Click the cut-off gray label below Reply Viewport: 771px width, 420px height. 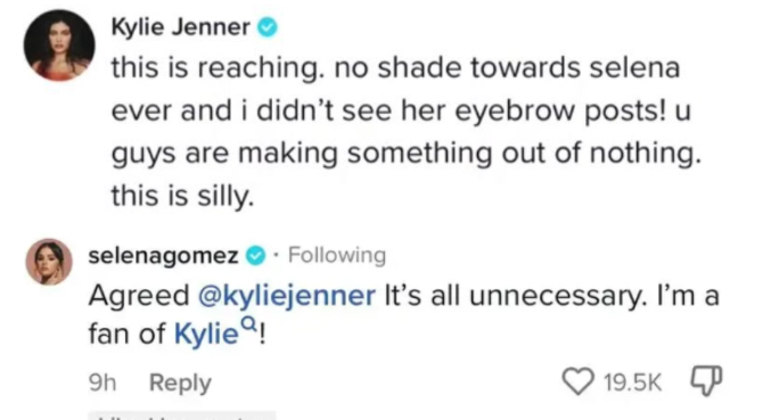coord(180,414)
